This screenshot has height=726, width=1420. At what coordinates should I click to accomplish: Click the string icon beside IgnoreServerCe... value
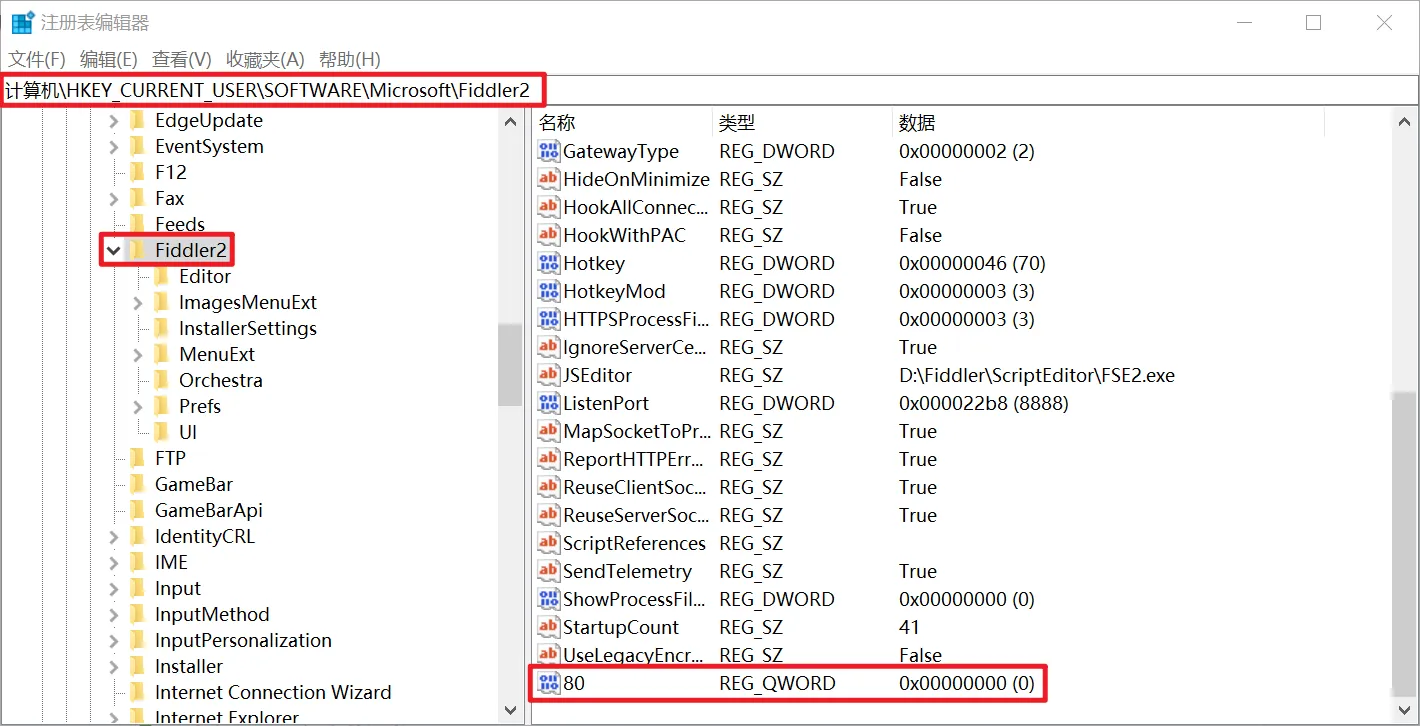[548, 347]
